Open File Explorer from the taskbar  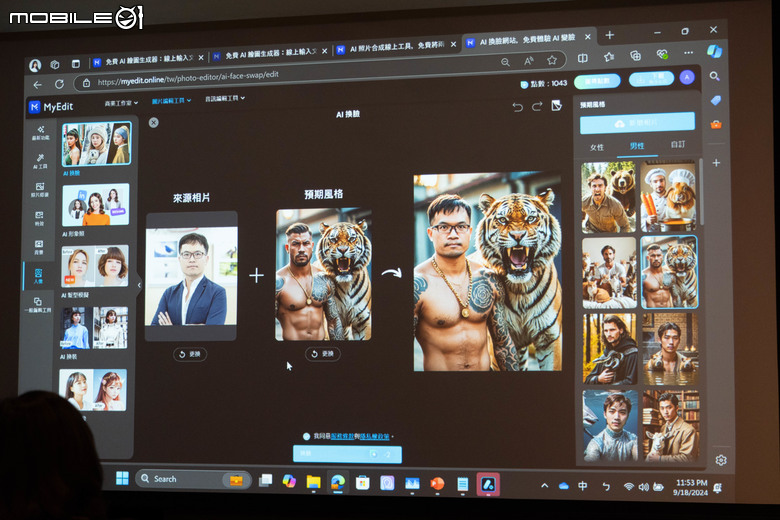tap(313, 482)
